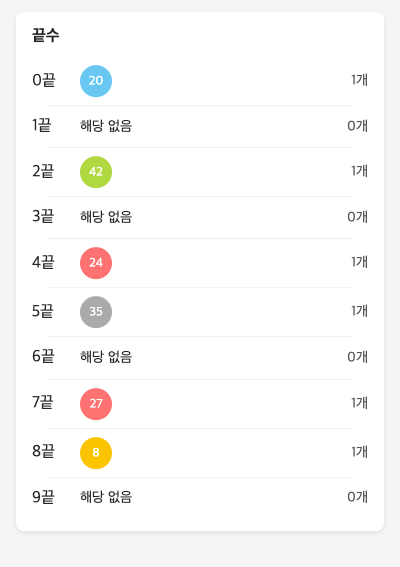Viewport: 400px width, 567px height.
Task: Tap the 1개 count in 4끝 row
Action: (359, 262)
